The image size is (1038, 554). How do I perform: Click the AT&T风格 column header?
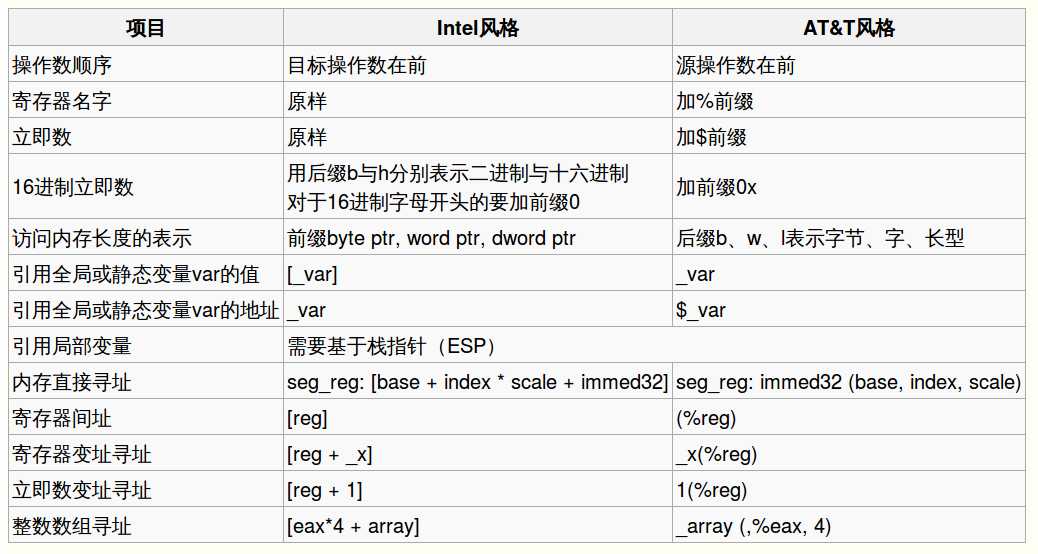(849, 28)
